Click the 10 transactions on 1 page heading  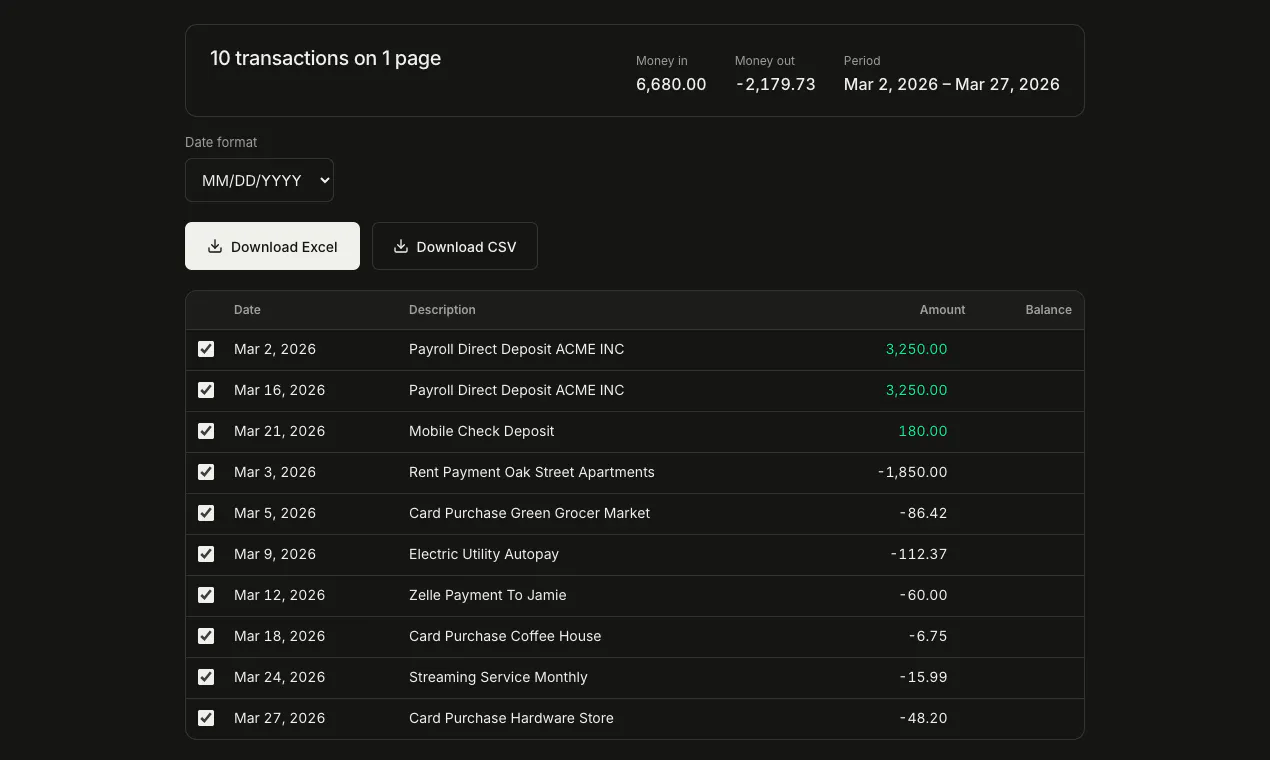point(325,59)
